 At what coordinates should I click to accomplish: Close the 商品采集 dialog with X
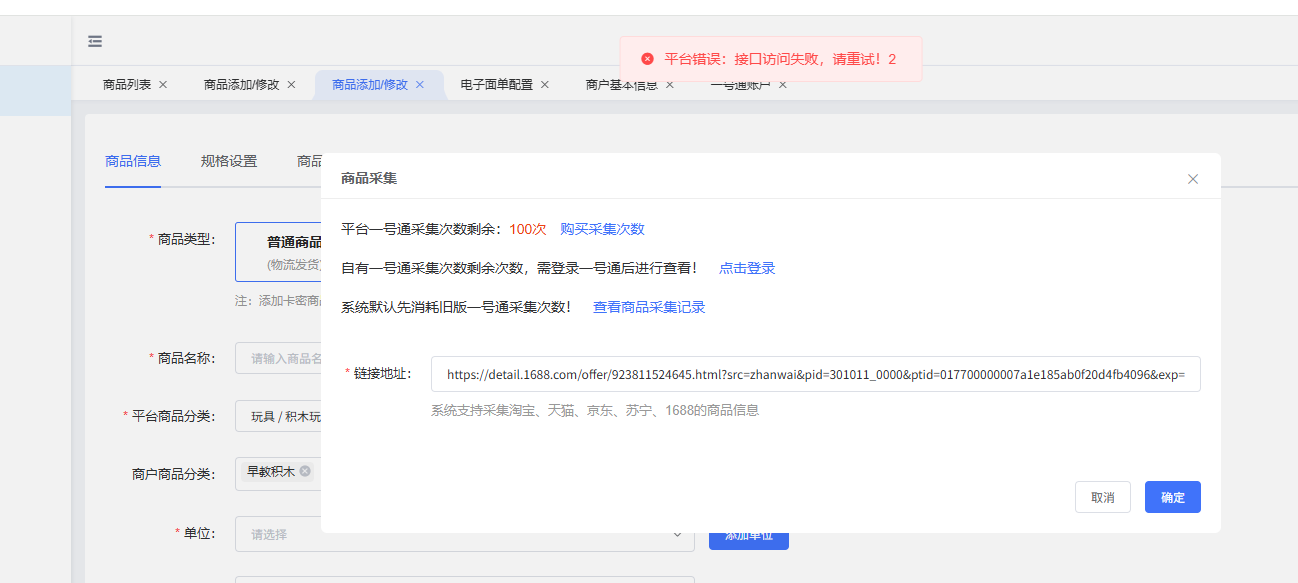point(1192,179)
